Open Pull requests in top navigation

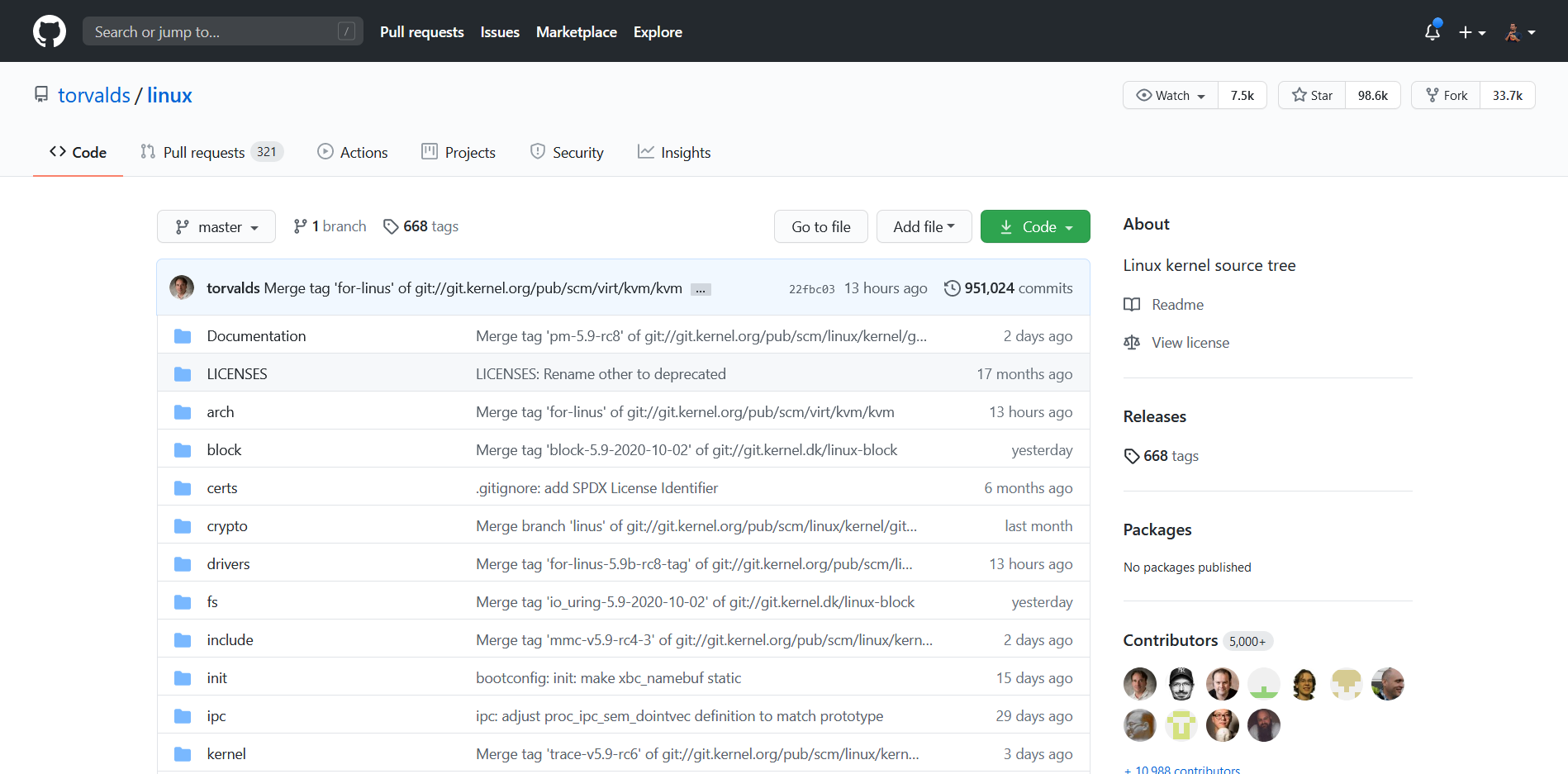(421, 32)
